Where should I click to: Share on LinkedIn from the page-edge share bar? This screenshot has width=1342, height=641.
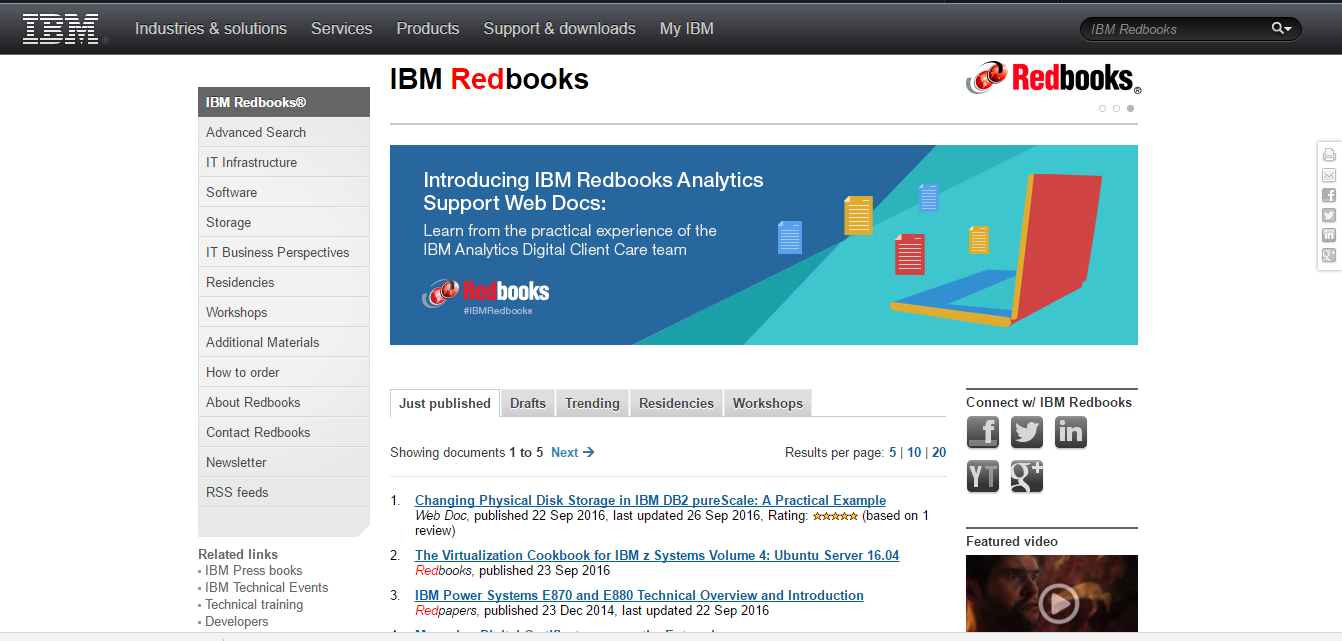click(x=1329, y=235)
